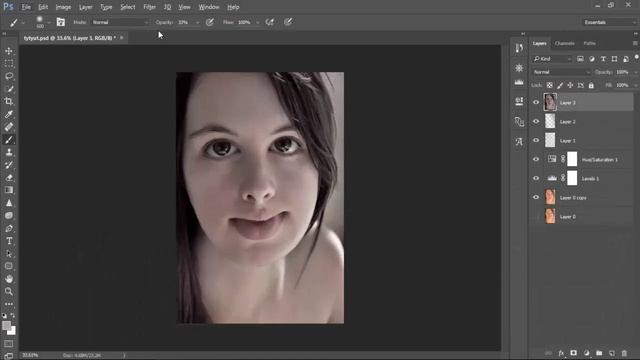Switch to the Channels tab
Image resolution: width=640 pixels, height=360 pixels.
(564, 43)
